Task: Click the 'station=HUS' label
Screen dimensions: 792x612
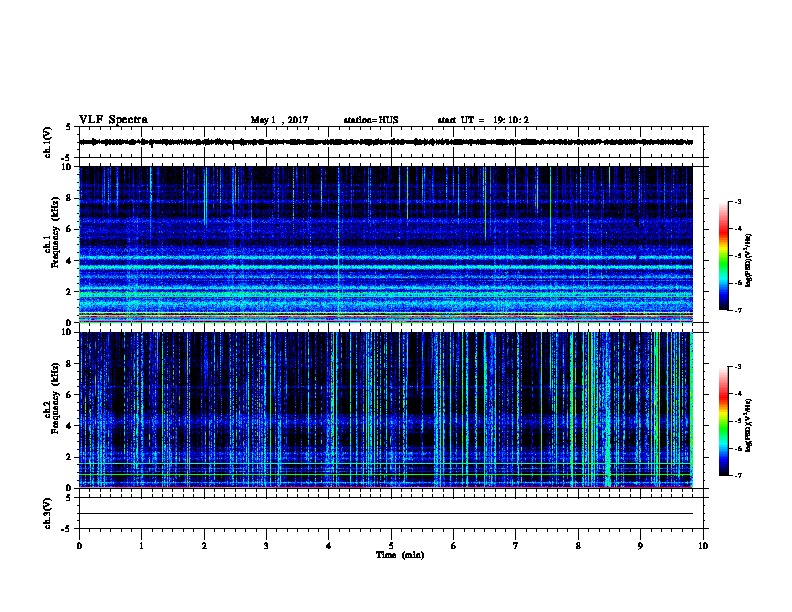Action: pos(371,120)
